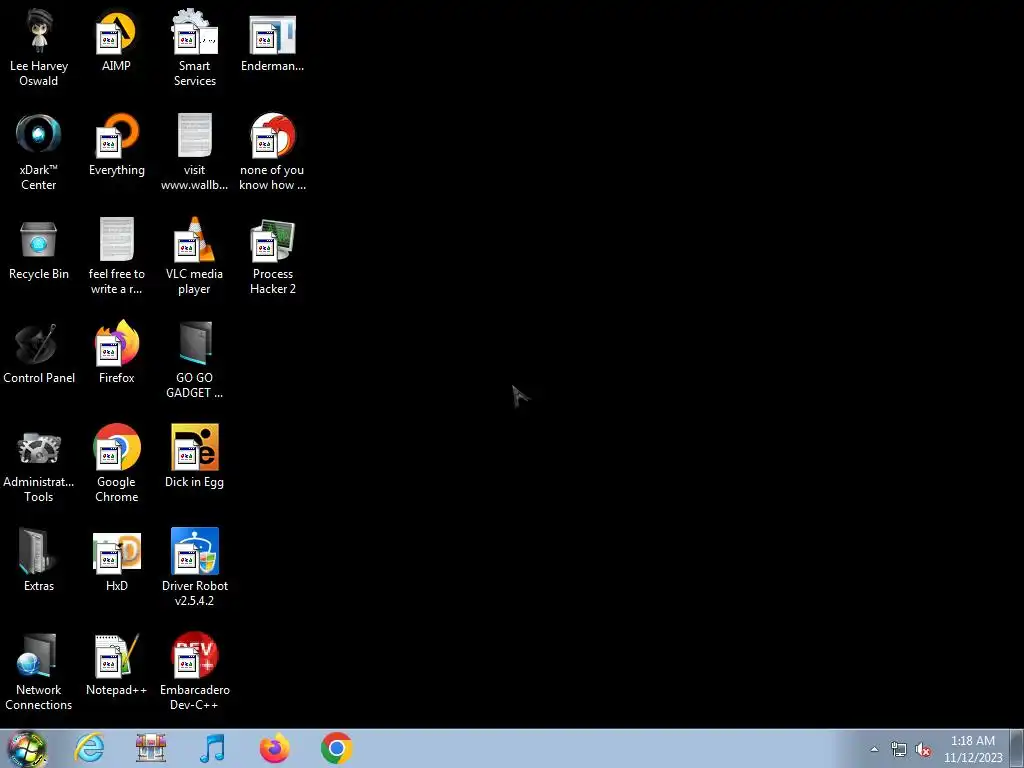Open the pinned WinRAR taskbar icon
The width and height of the screenshot is (1024, 768).
point(151,748)
